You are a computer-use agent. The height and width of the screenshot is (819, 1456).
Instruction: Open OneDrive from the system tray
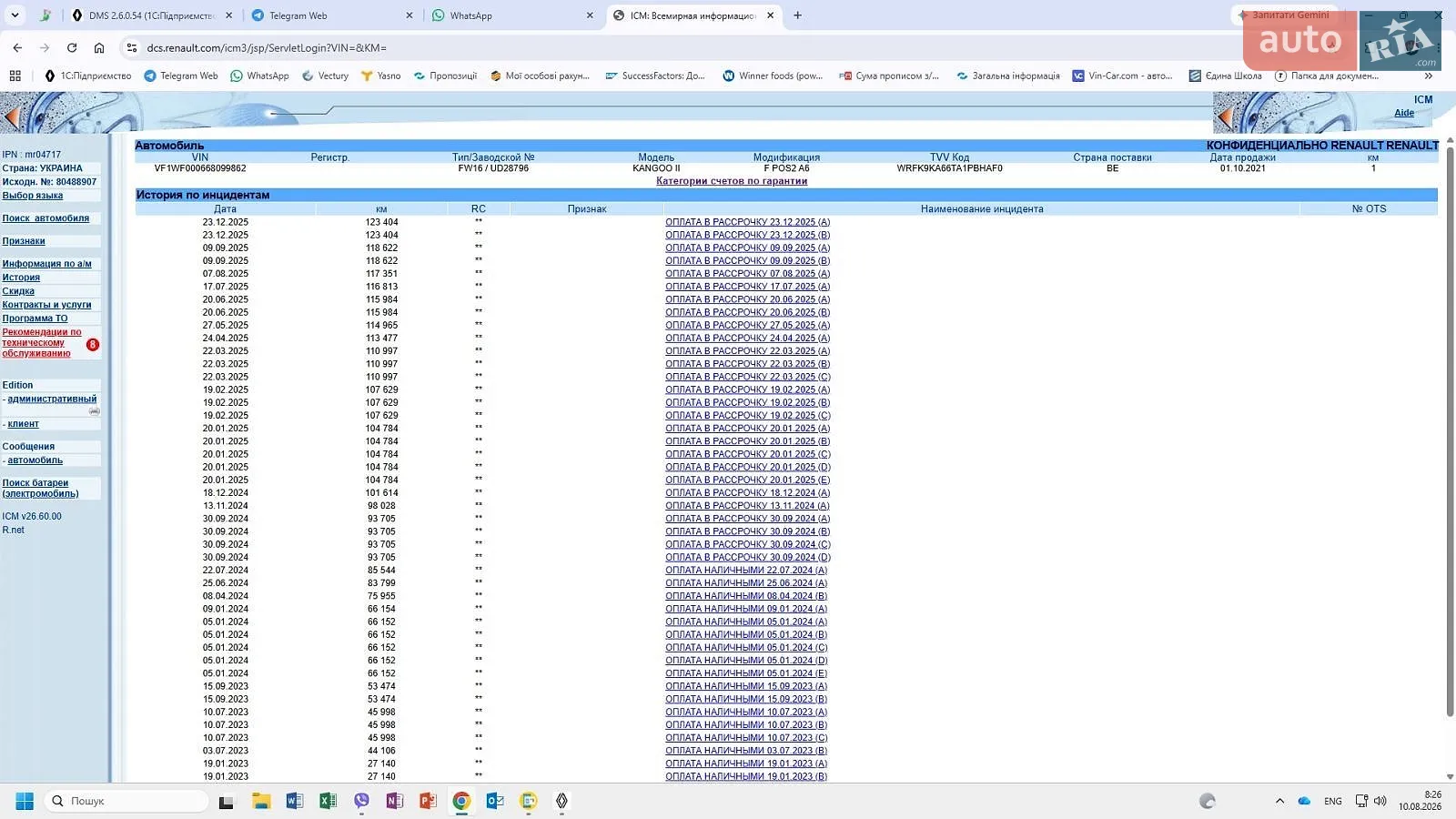pyautogui.click(x=1304, y=801)
